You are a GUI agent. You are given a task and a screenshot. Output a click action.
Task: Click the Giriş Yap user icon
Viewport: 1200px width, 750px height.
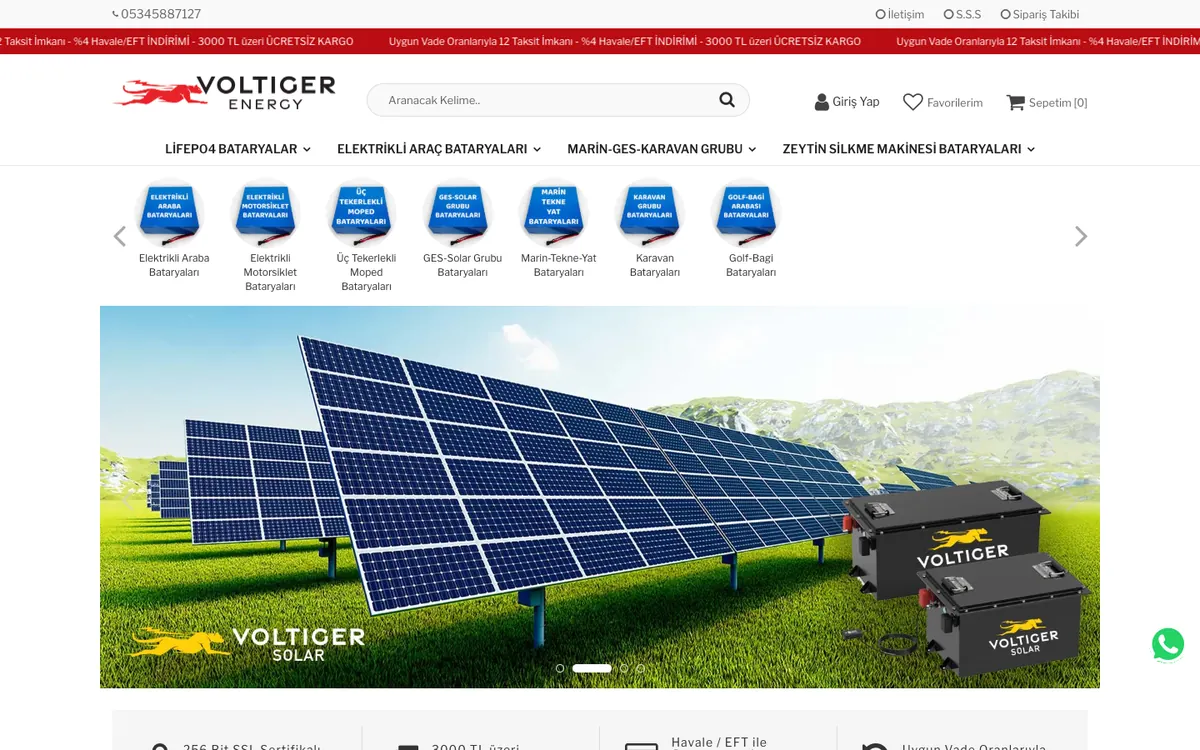point(822,102)
